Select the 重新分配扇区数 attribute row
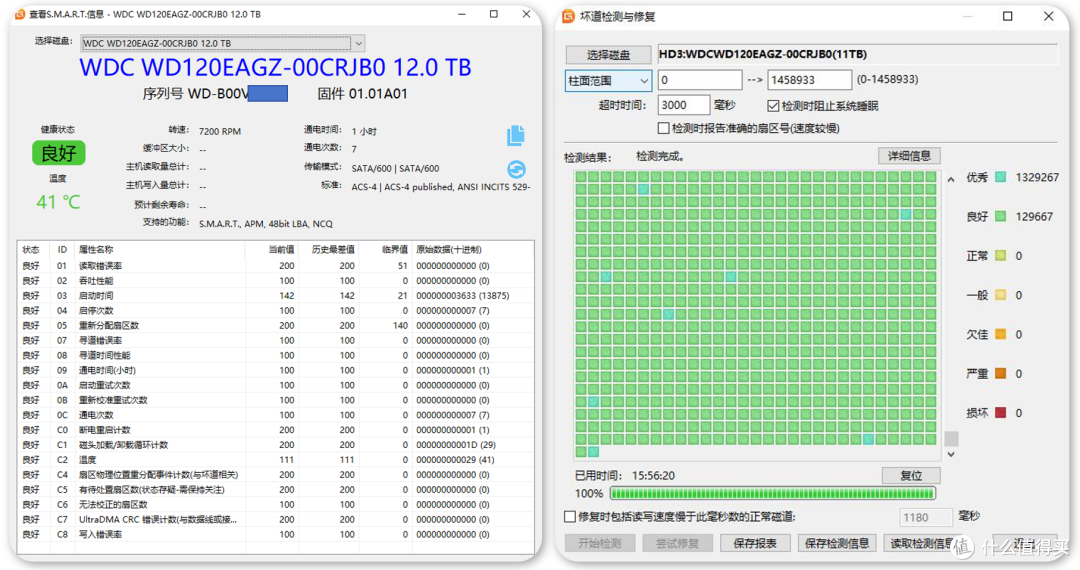This screenshot has width=1080, height=570. (x=275, y=326)
